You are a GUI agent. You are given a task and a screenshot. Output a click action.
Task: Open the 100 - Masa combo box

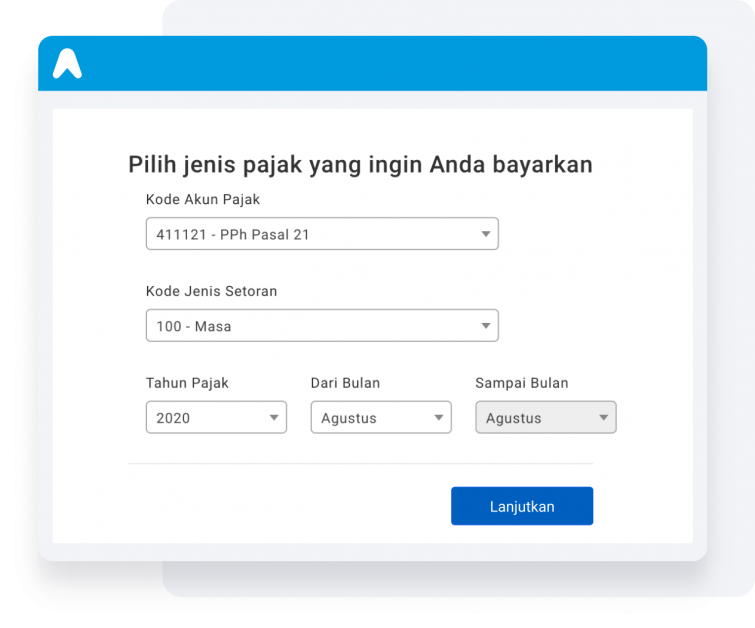(322, 326)
